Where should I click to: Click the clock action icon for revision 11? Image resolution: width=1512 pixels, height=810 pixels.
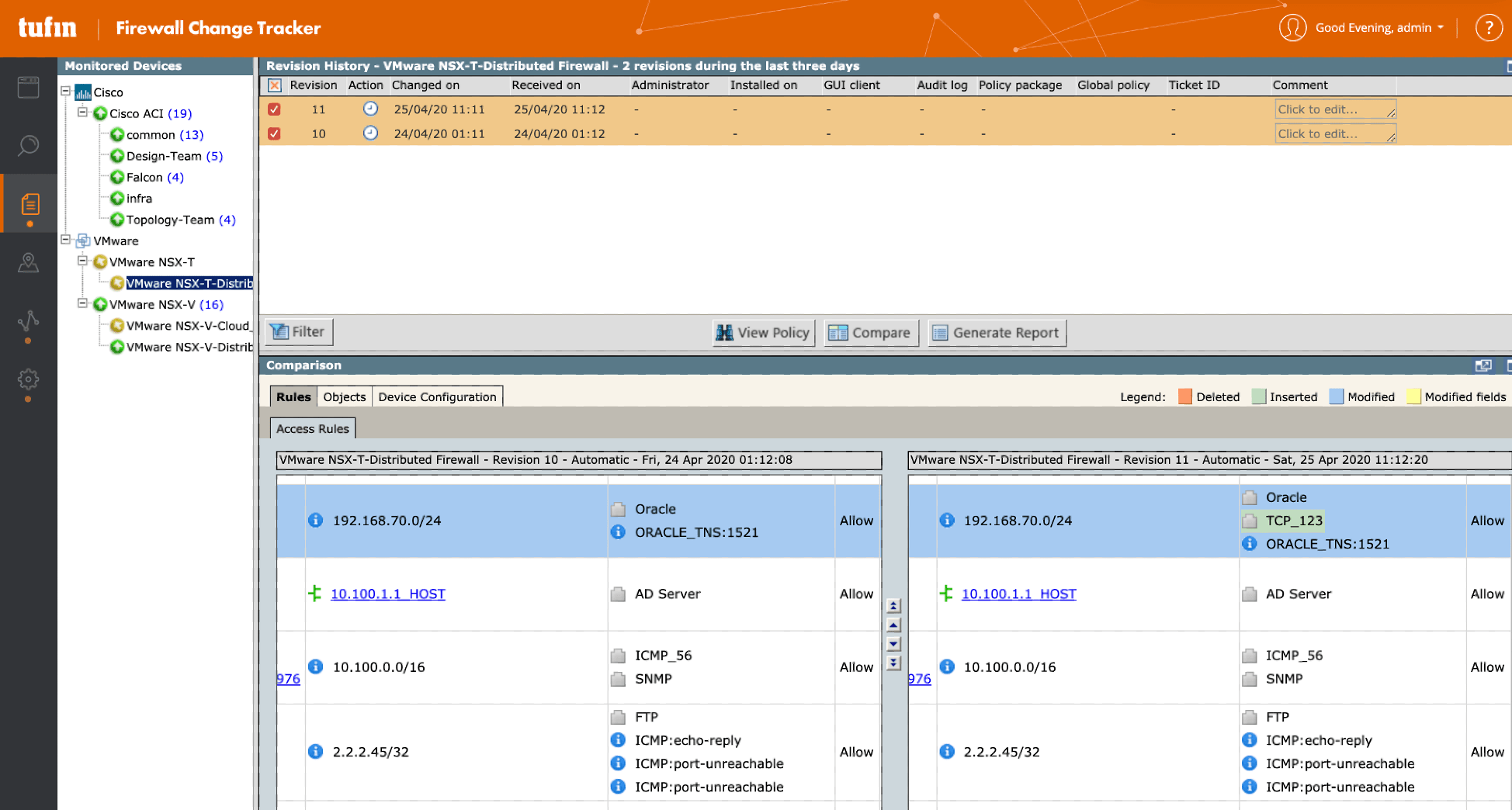(x=370, y=109)
